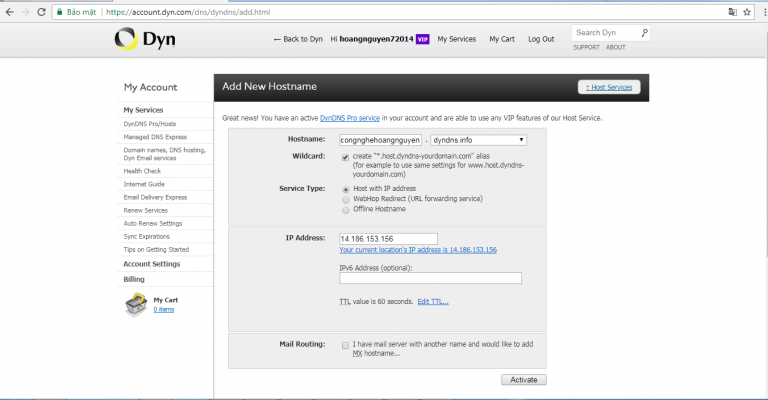The image size is (768, 400).
Task: Click the Edit TTL link
Action: (x=433, y=302)
